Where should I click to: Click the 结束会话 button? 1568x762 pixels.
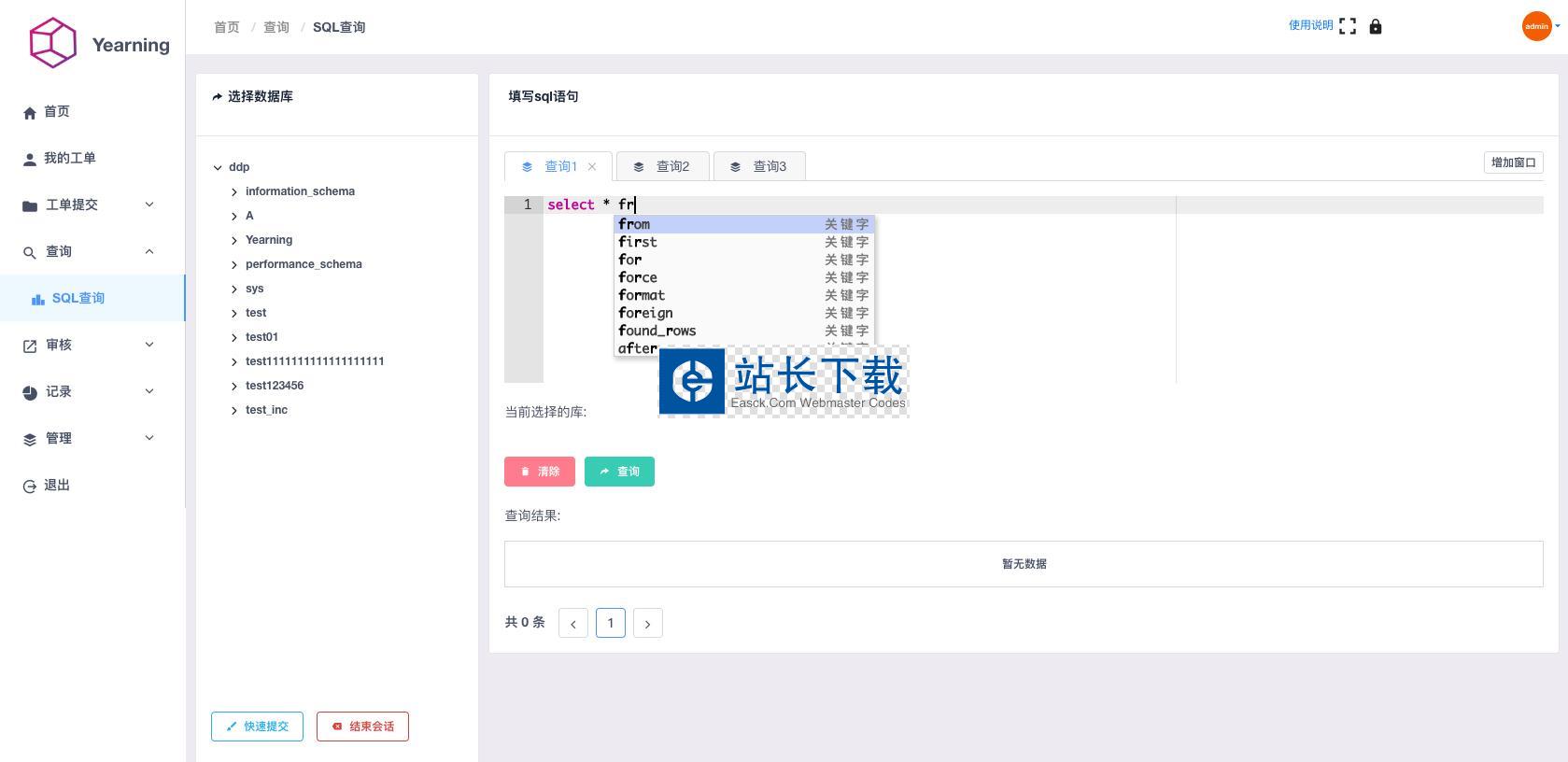pyautogui.click(x=362, y=727)
